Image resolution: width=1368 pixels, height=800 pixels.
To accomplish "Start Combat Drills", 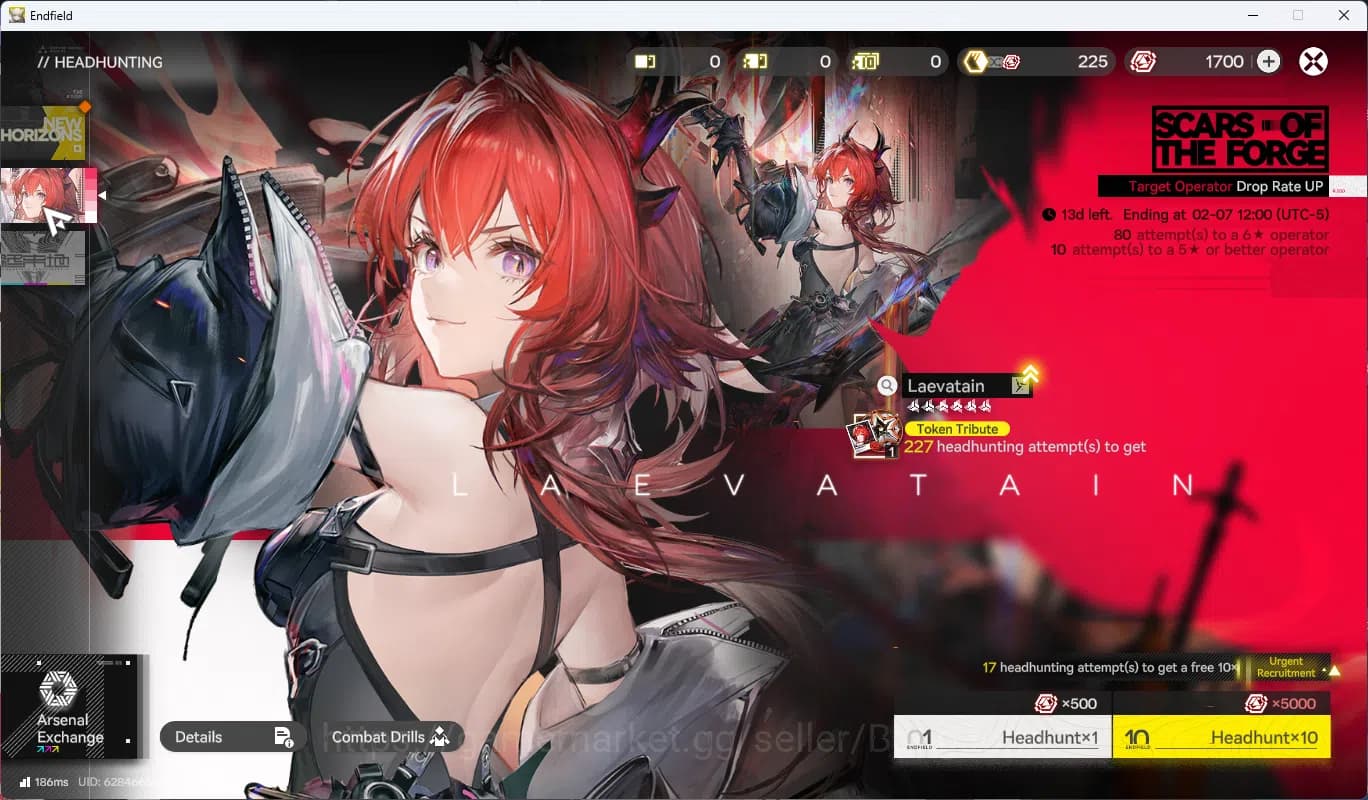I will [390, 737].
